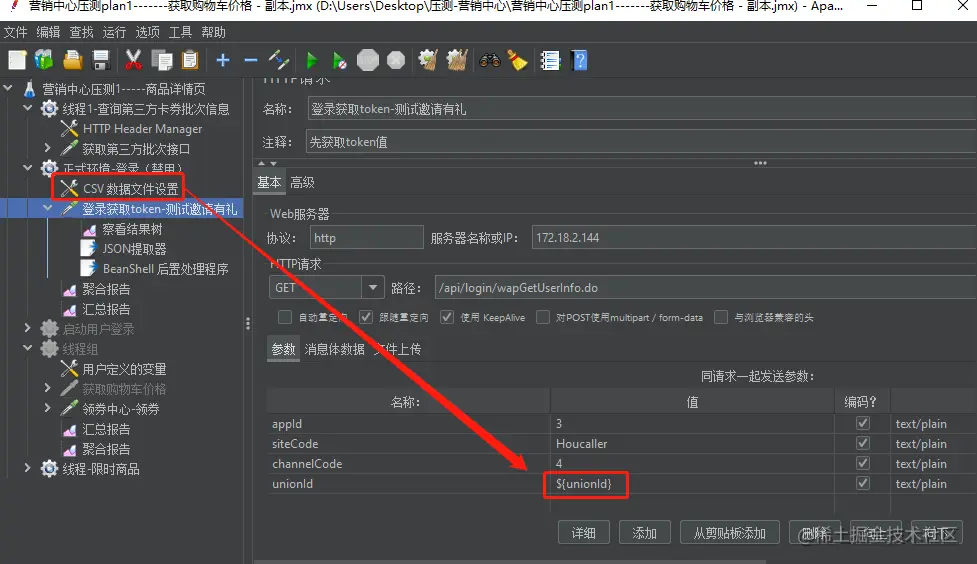Save the test plan with floppy disk icon
The height and width of the screenshot is (564, 977).
101,60
